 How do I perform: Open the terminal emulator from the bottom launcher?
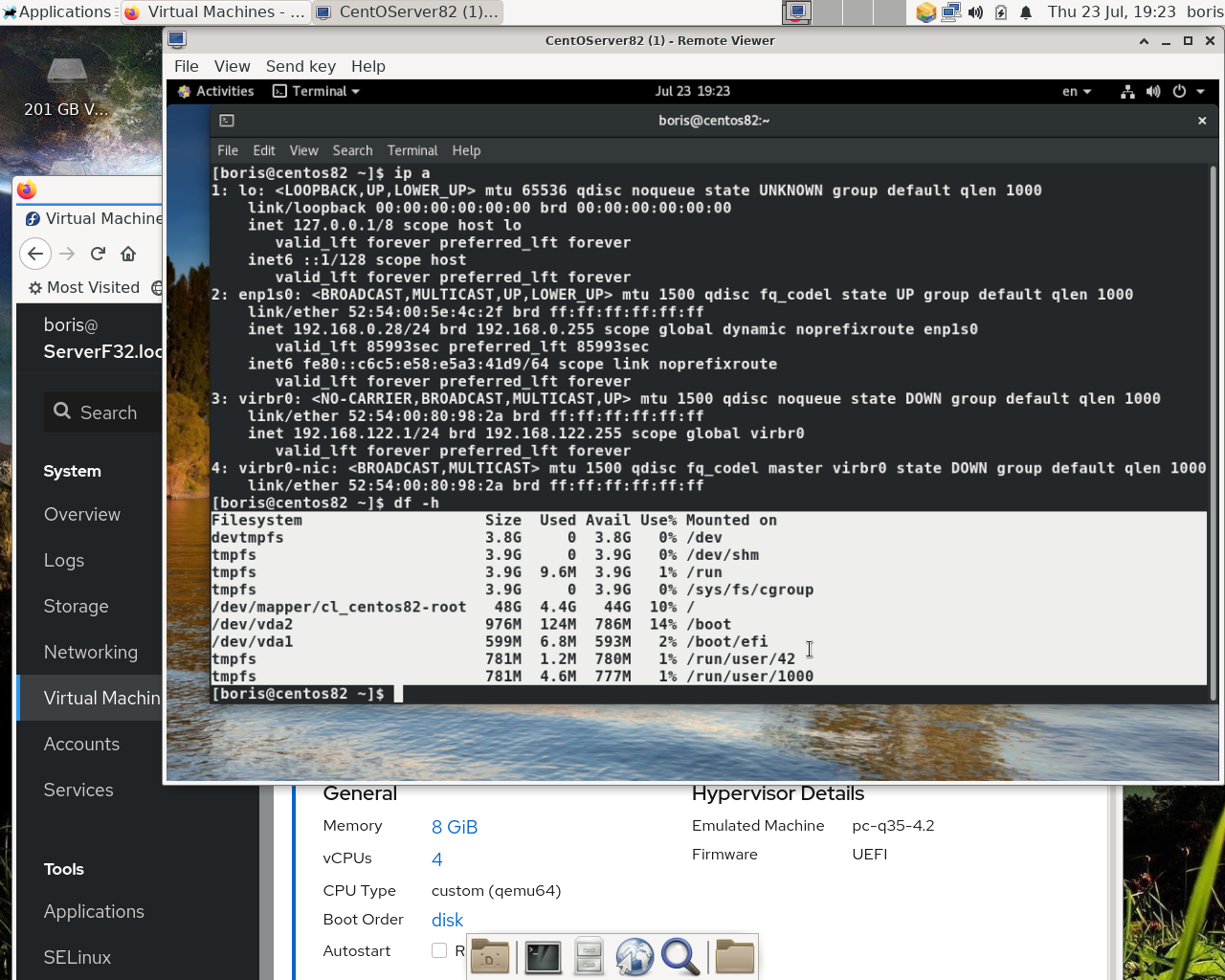542,956
